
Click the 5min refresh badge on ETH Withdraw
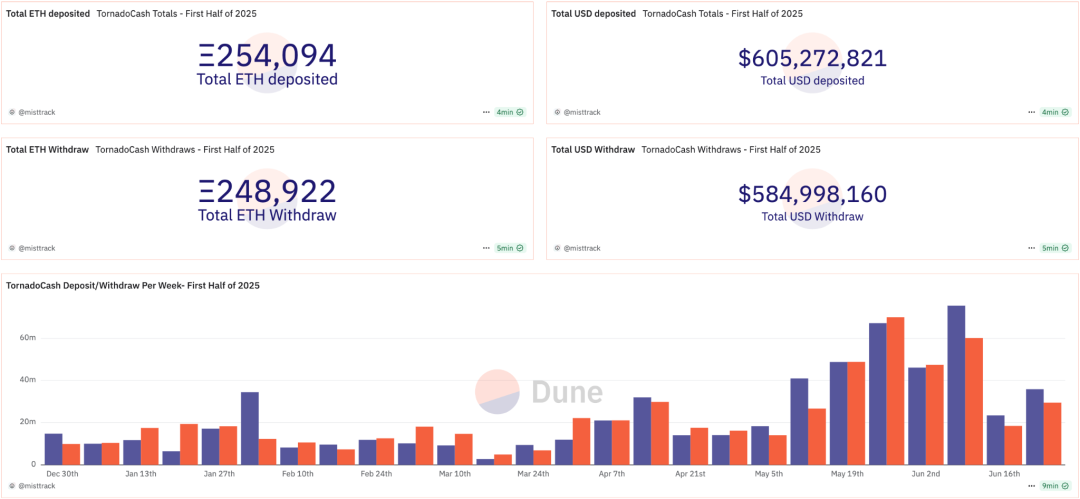pos(510,248)
